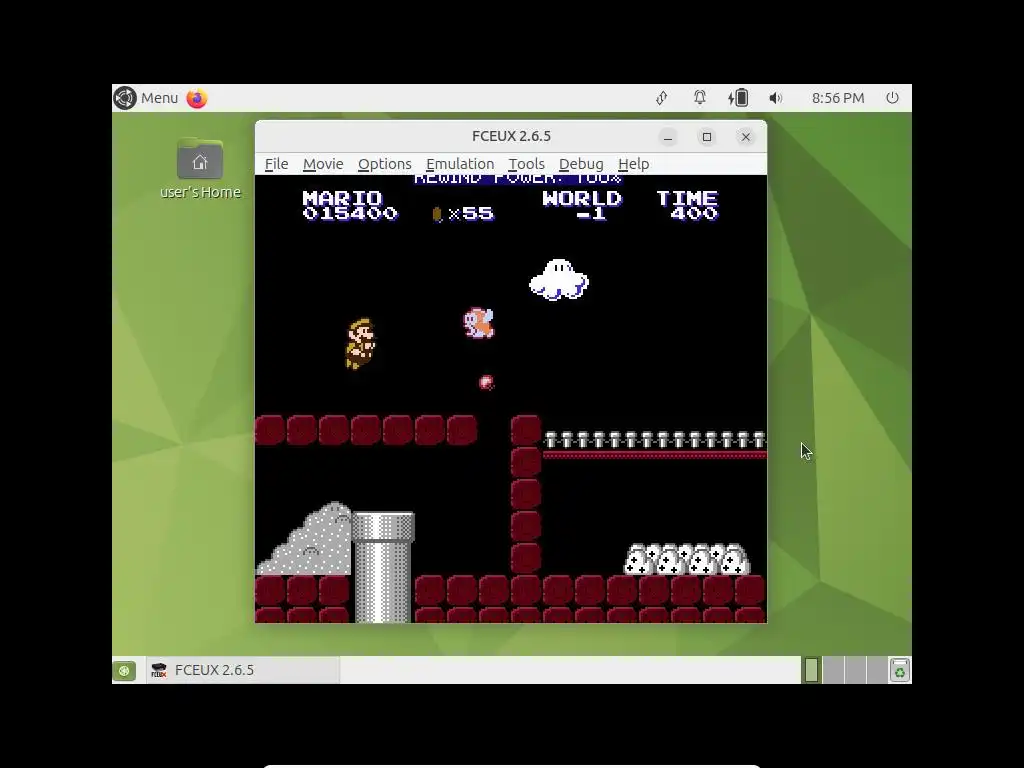Image resolution: width=1024 pixels, height=768 pixels.
Task: Switch to the fourth workspace in switcher
Action: point(876,670)
